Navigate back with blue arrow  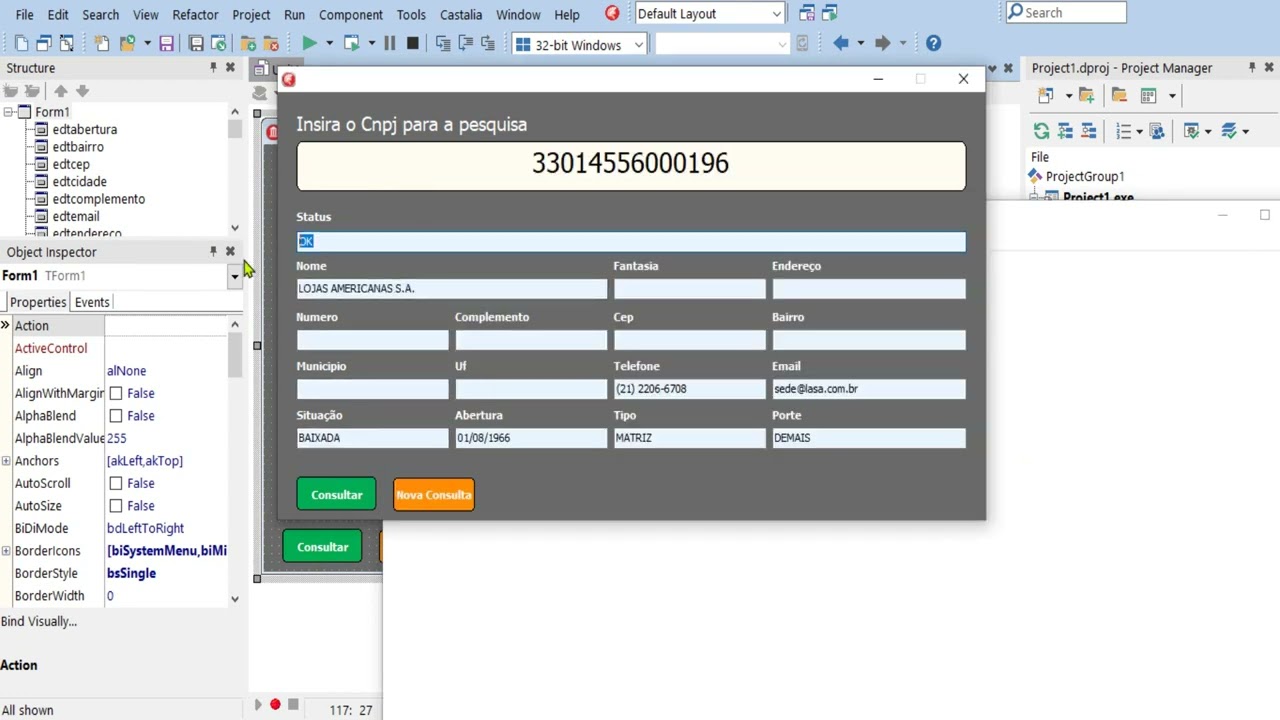[840, 44]
